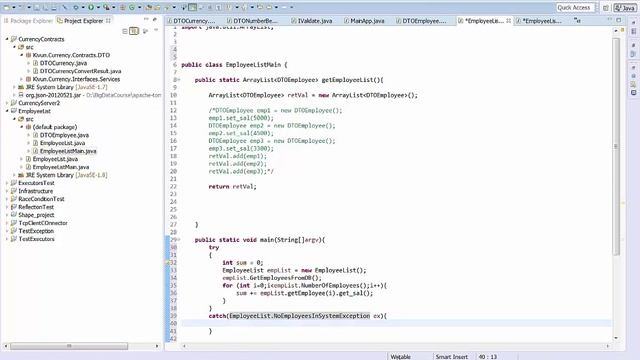The width and height of the screenshot is (640, 360).
Task: Fold the getEmployeeList method at line 8
Action: click(178, 80)
